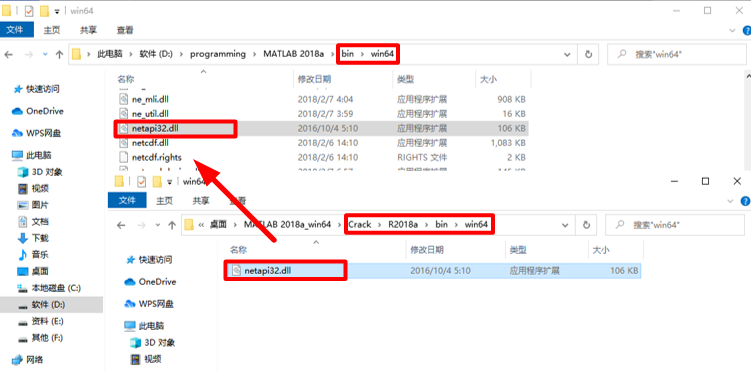Sort by 名称 column in the back window
Screen dimensions: 754x382
point(126,79)
